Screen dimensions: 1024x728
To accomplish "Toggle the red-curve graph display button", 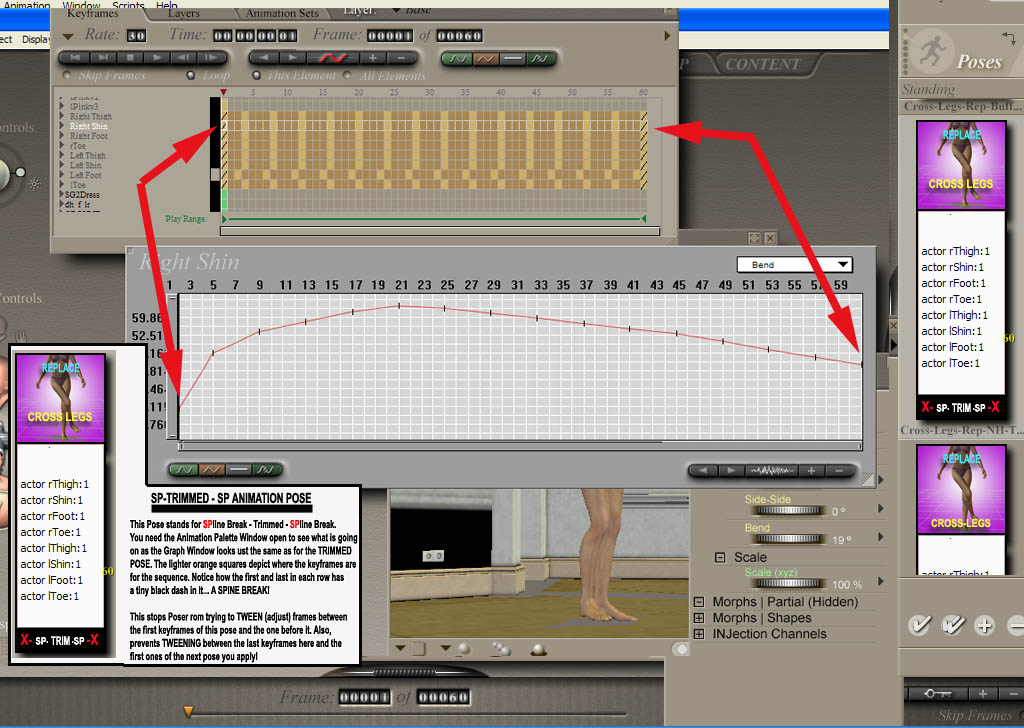I will [332, 58].
